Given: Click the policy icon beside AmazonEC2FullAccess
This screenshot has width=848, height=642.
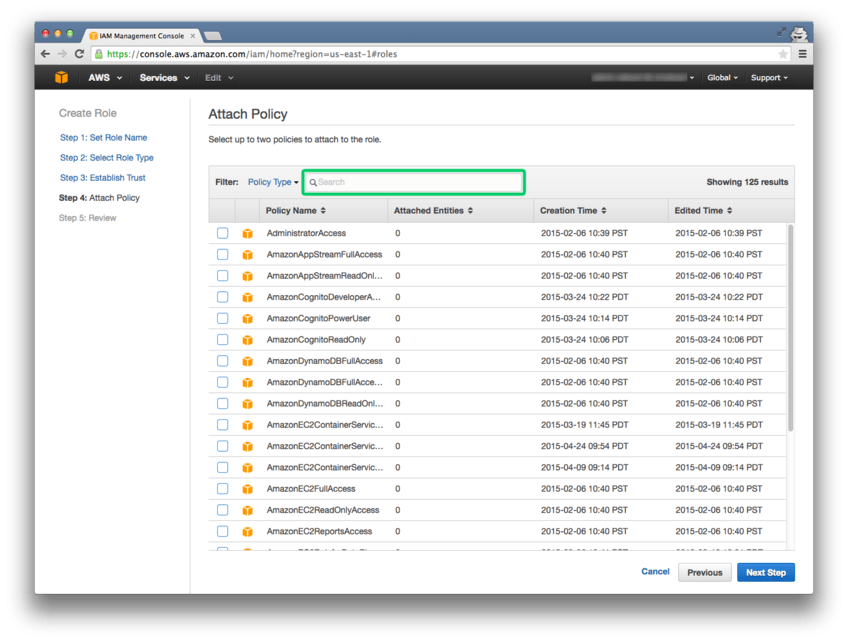Looking at the screenshot, I should (x=248, y=489).
